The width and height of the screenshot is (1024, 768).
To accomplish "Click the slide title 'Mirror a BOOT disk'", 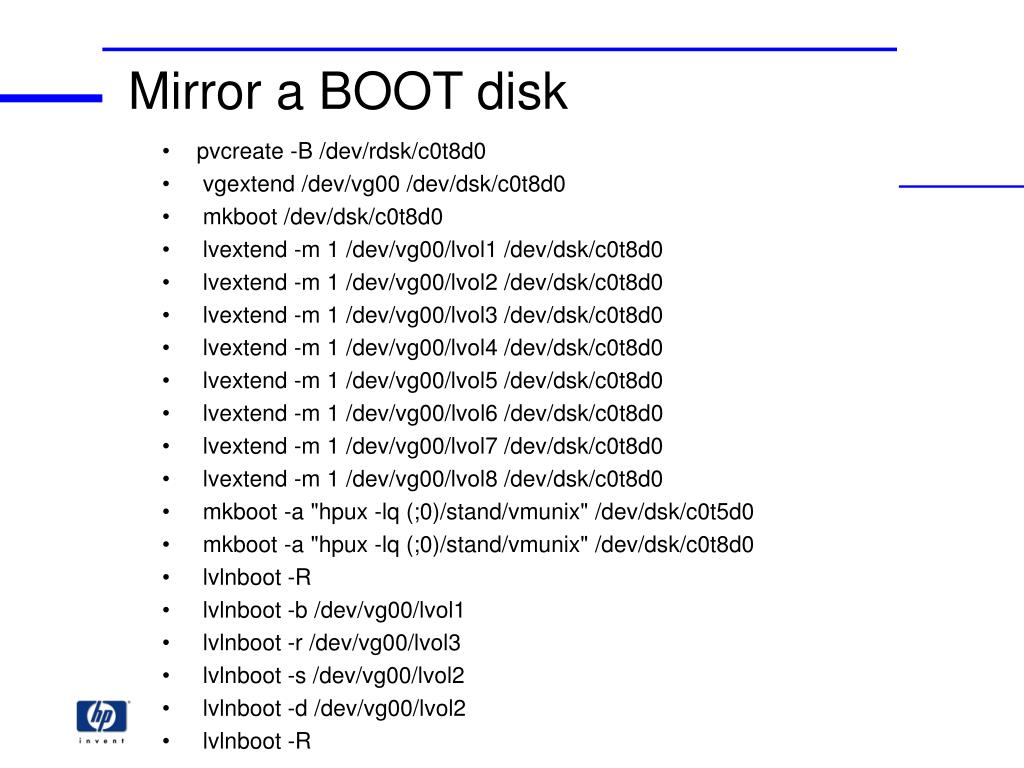I will (x=347, y=91).
